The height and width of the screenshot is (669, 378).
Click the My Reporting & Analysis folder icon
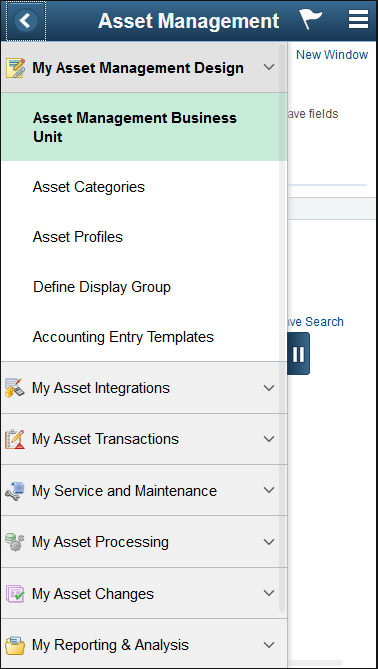(15, 645)
